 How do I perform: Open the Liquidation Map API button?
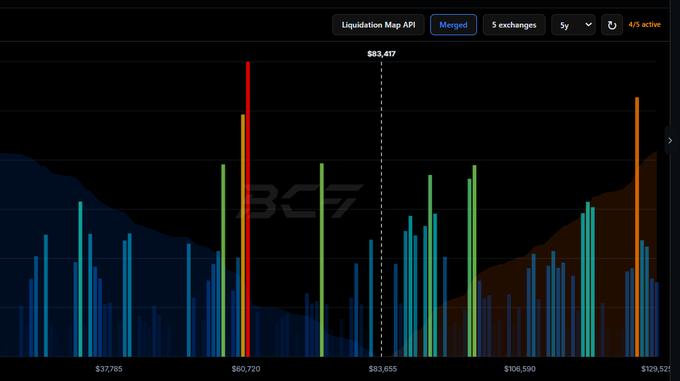point(378,25)
